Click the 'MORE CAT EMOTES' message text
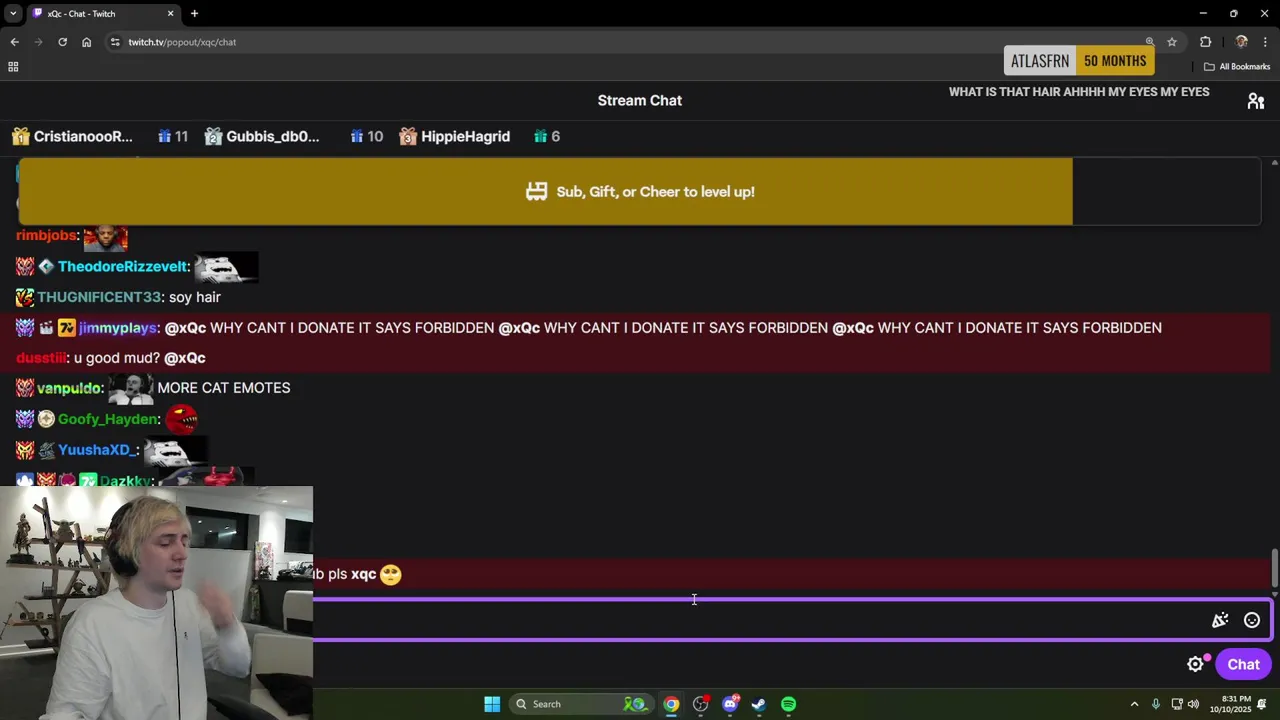The width and height of the screenshot is (1280, 720). (224, 388)
